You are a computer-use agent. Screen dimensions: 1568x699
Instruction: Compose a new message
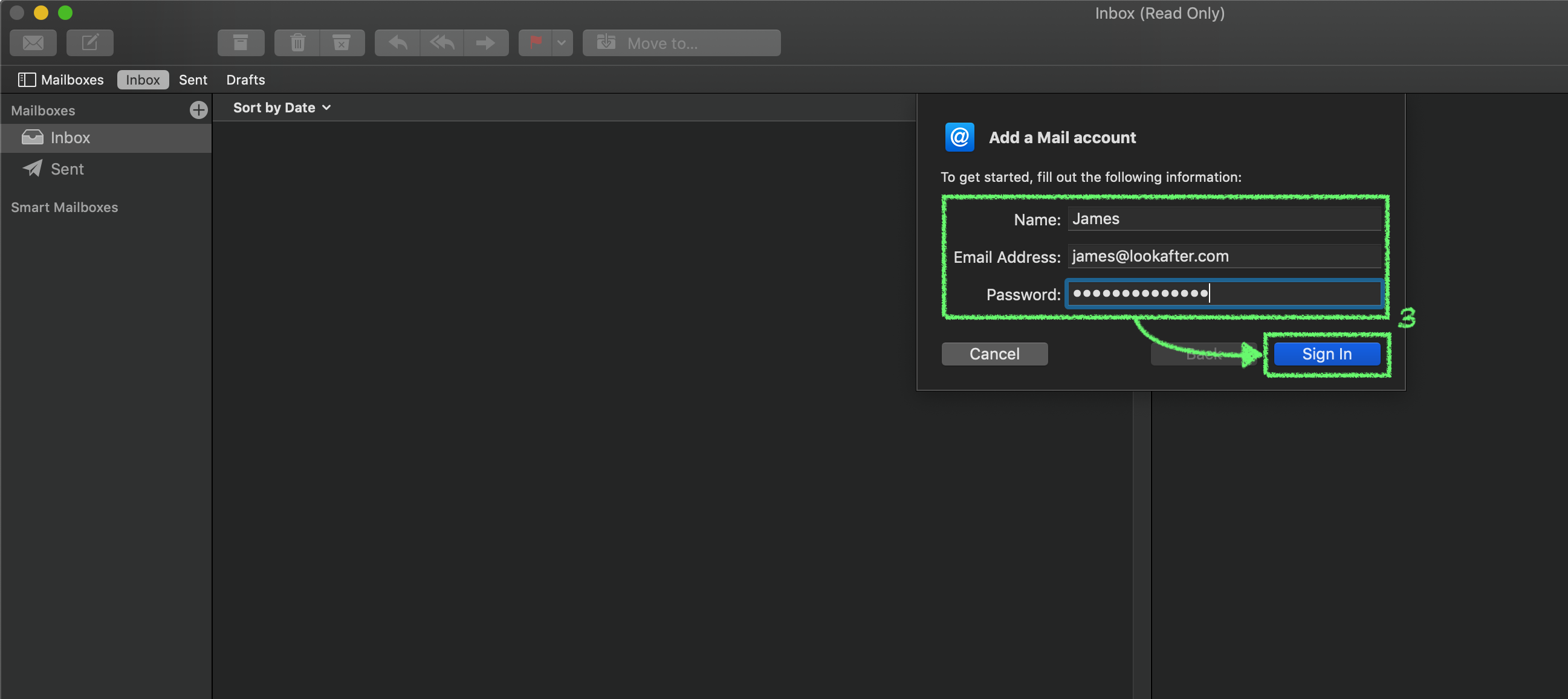coord(89,42)
